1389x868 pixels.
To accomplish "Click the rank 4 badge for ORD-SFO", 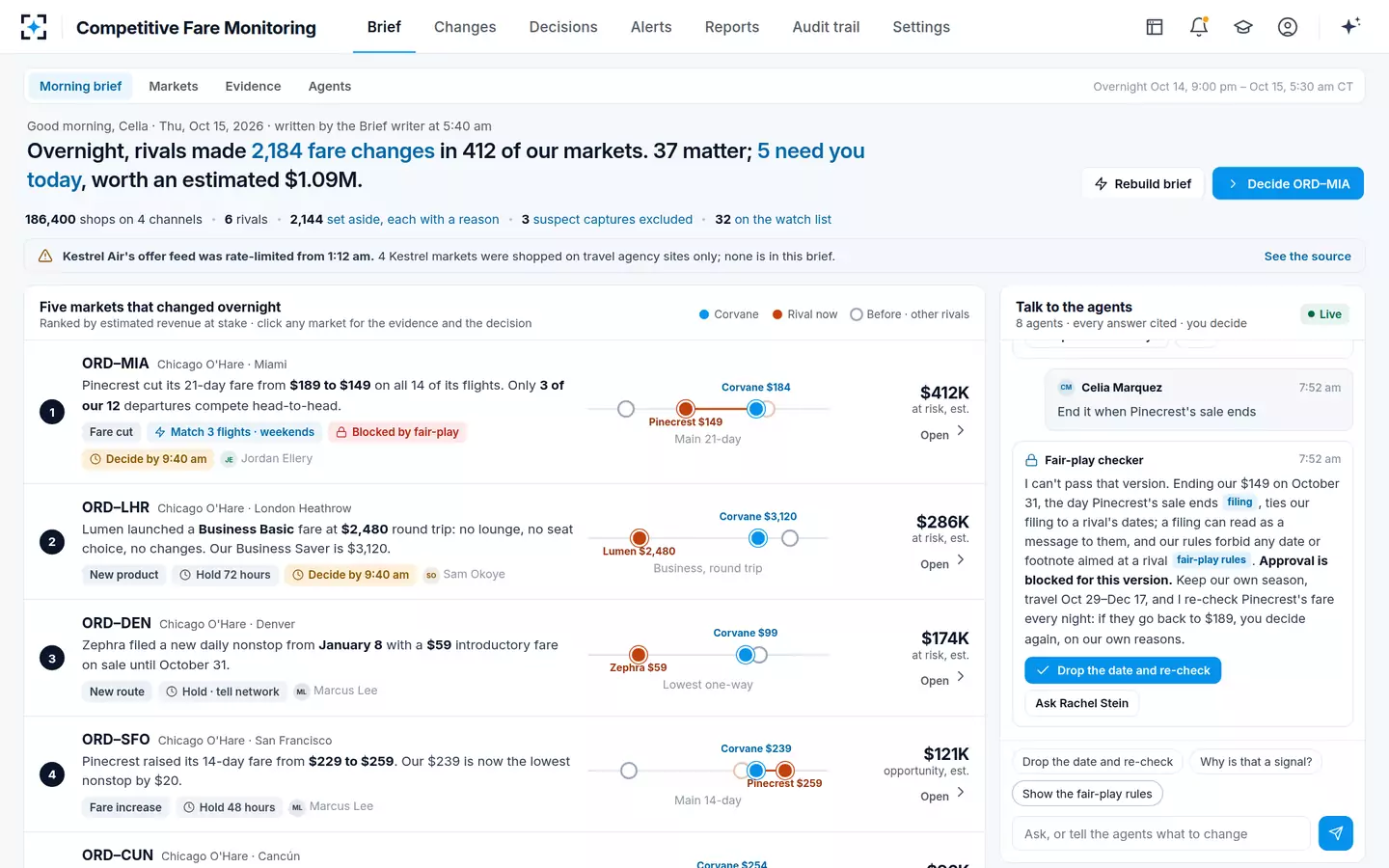I will point(52,773).
